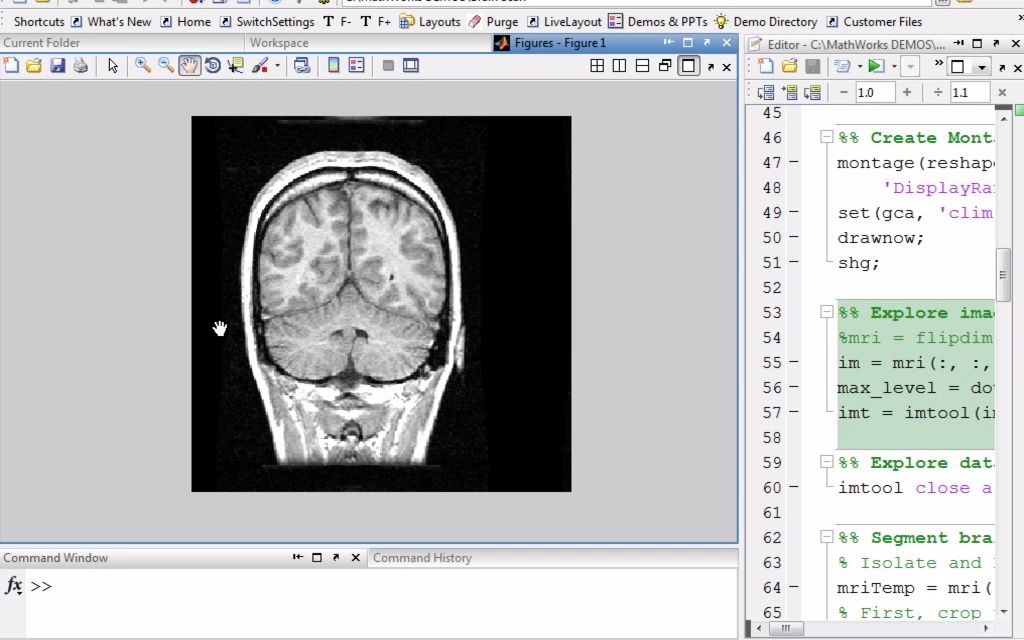Save the figure with the disk icon
Image resolution: width=1024 pixels, height=640 pixels.
tap(57, 66)
